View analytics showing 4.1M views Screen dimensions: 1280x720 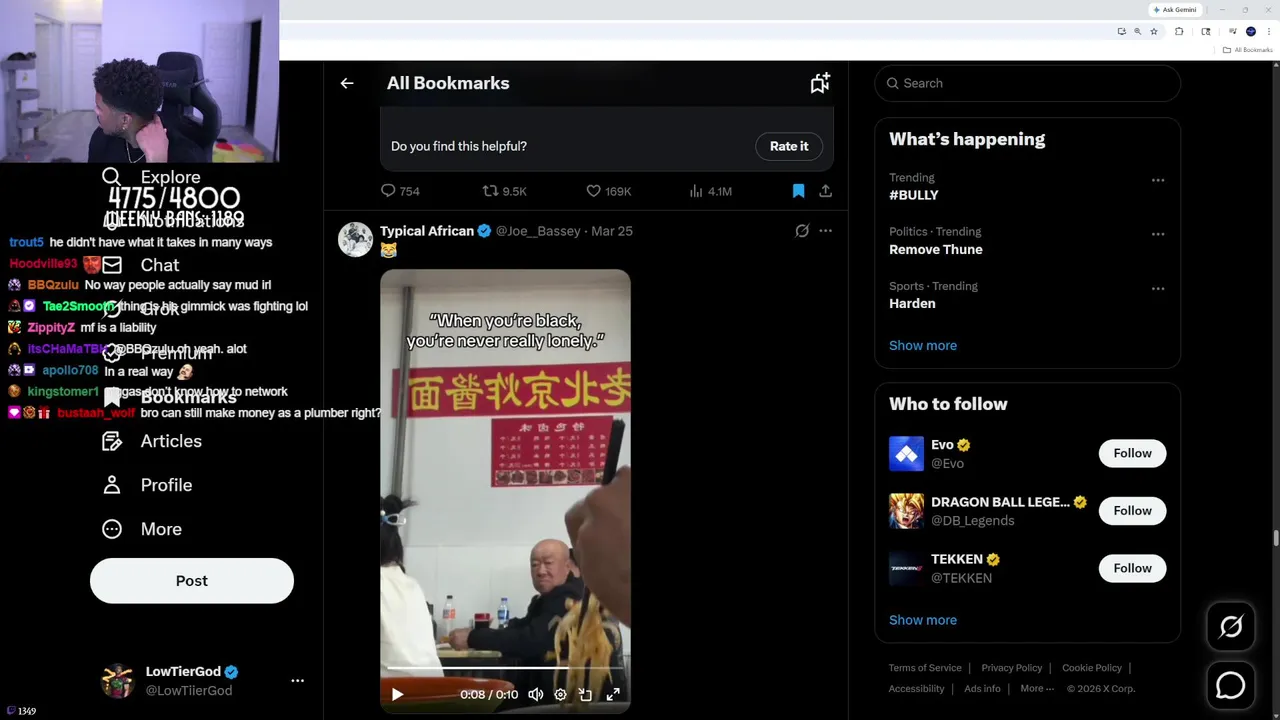pos(711,191)
